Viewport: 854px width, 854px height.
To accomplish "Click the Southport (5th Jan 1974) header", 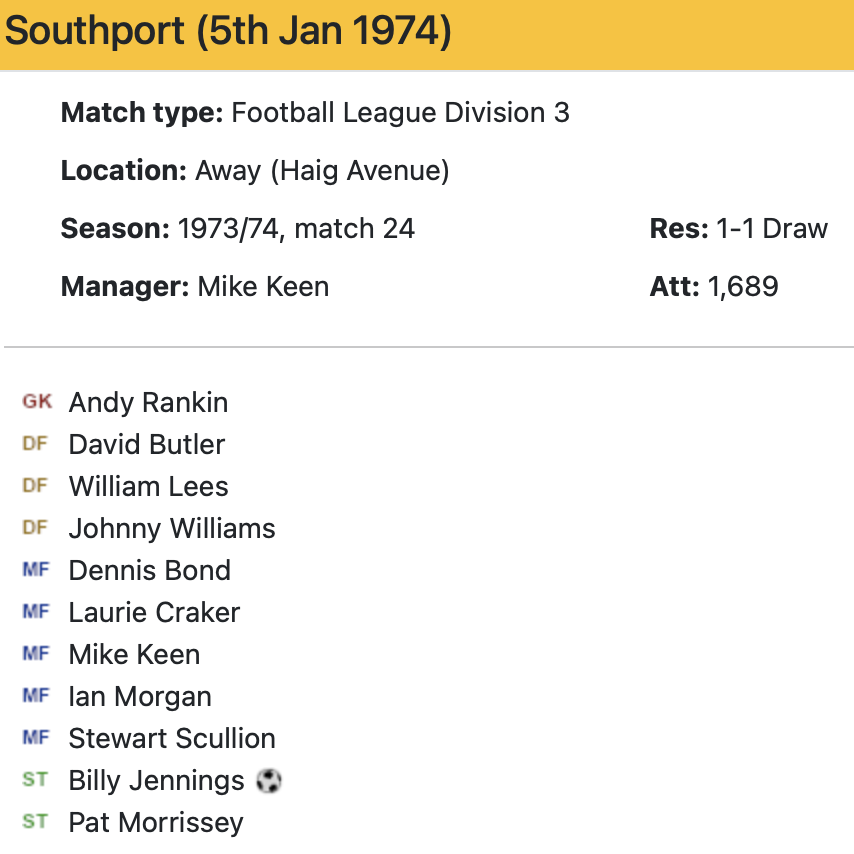I will 228,32.
